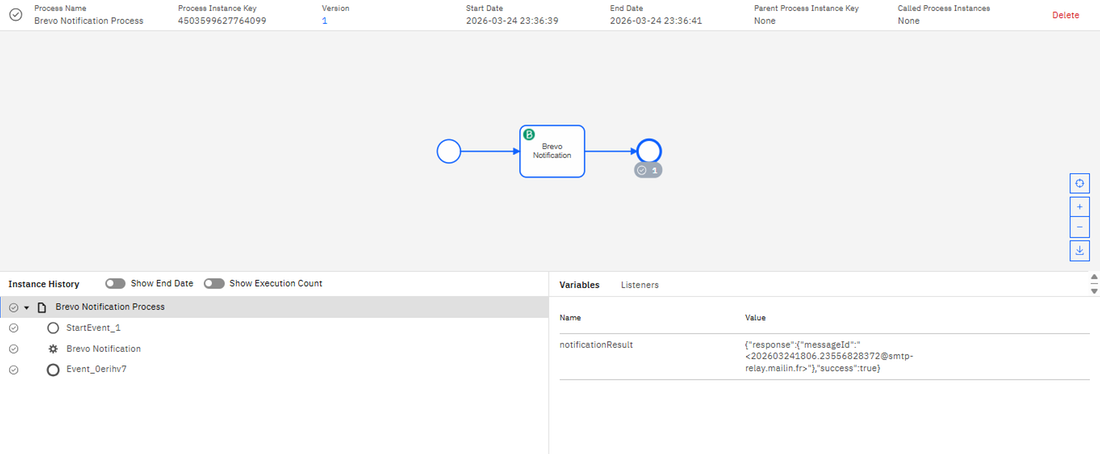This screenshot has height=454, width=1100.
Task: Select the Brevo Notification task node
Action: (x=552, y=151)
